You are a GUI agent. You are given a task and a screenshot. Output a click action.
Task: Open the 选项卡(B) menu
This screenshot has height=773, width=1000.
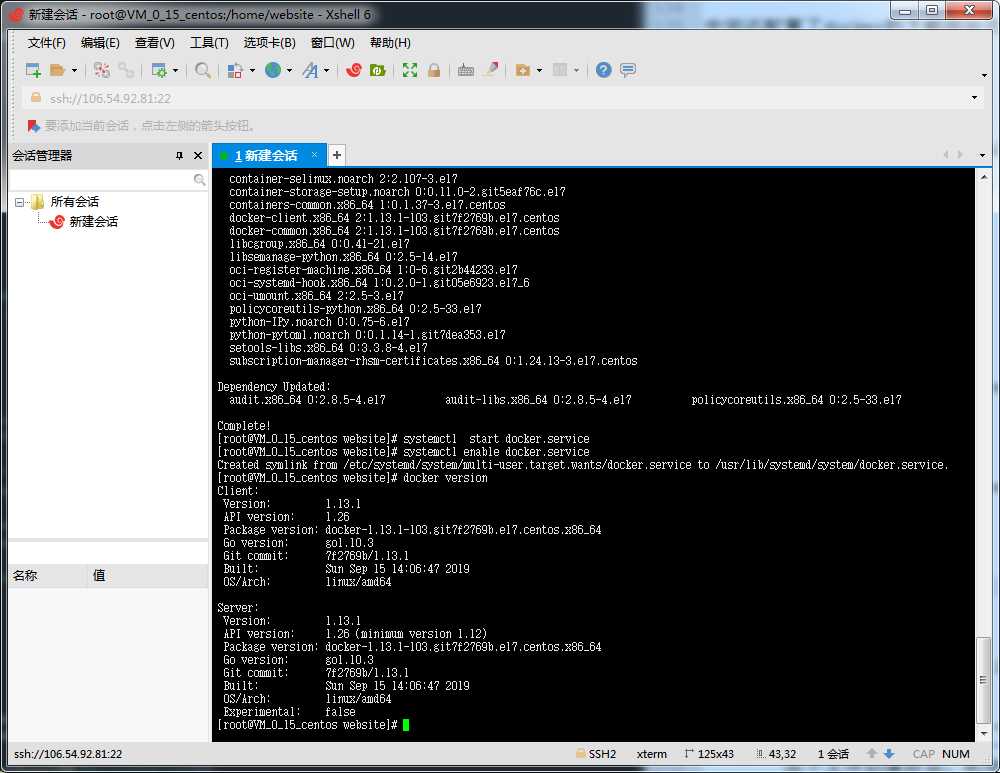click(270, 43)
